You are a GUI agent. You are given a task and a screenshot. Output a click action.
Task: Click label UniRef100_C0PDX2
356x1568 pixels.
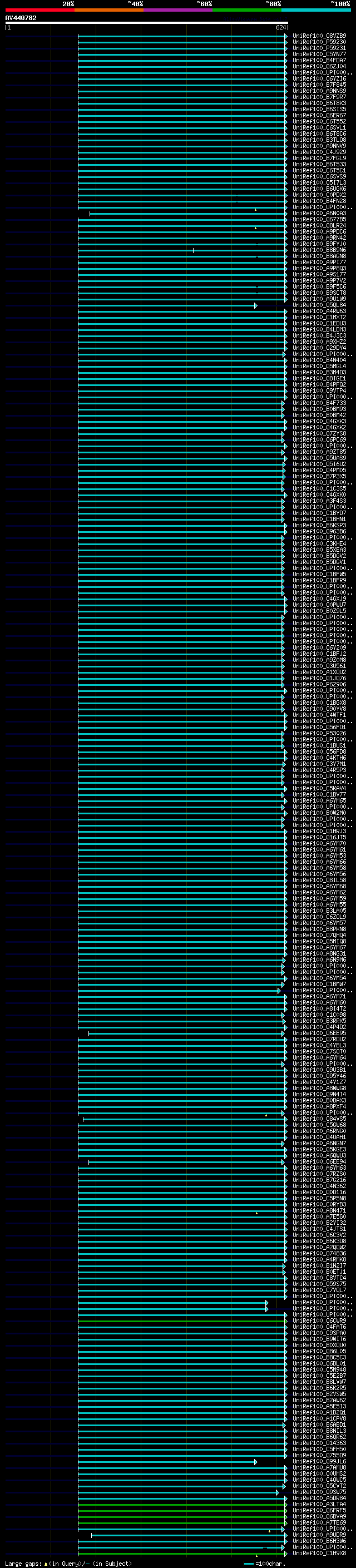(319, 195)
